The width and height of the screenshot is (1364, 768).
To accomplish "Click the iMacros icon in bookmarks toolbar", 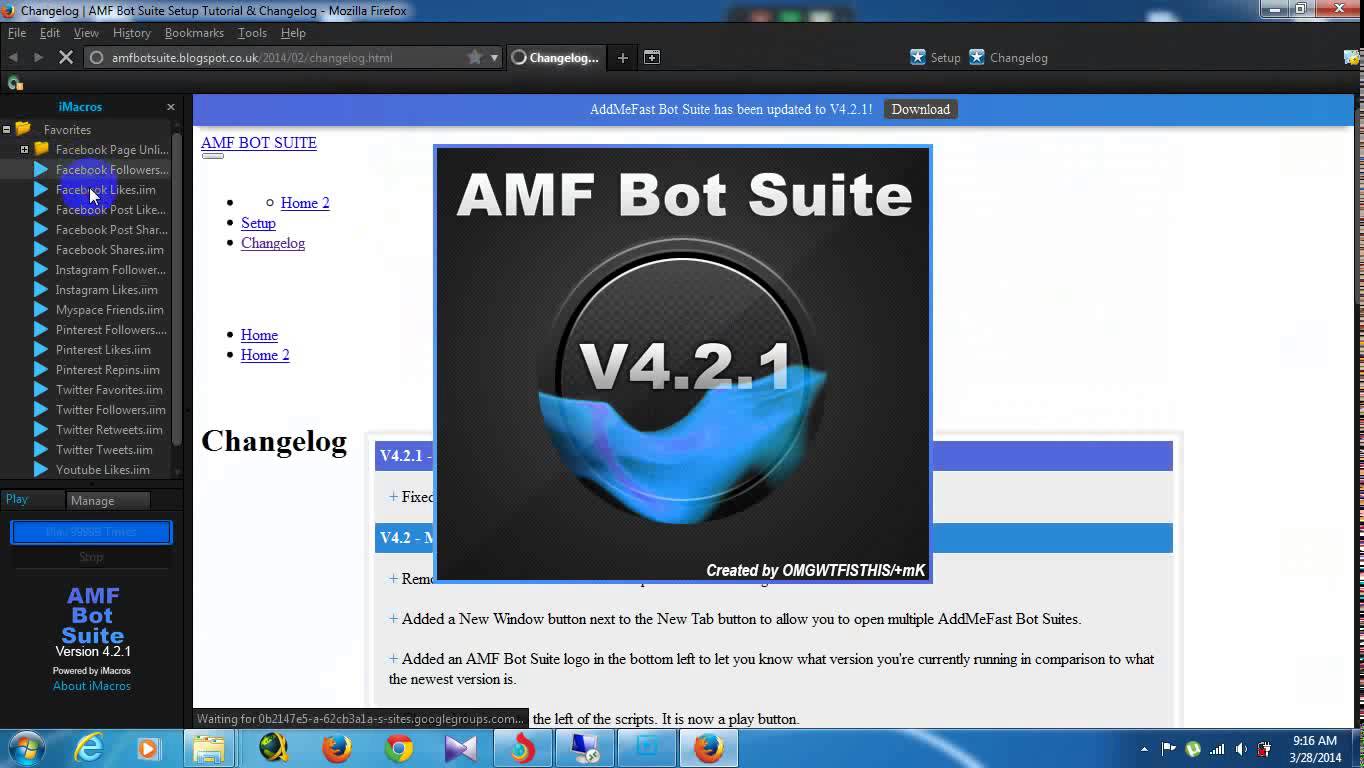I will coord(14,83).
